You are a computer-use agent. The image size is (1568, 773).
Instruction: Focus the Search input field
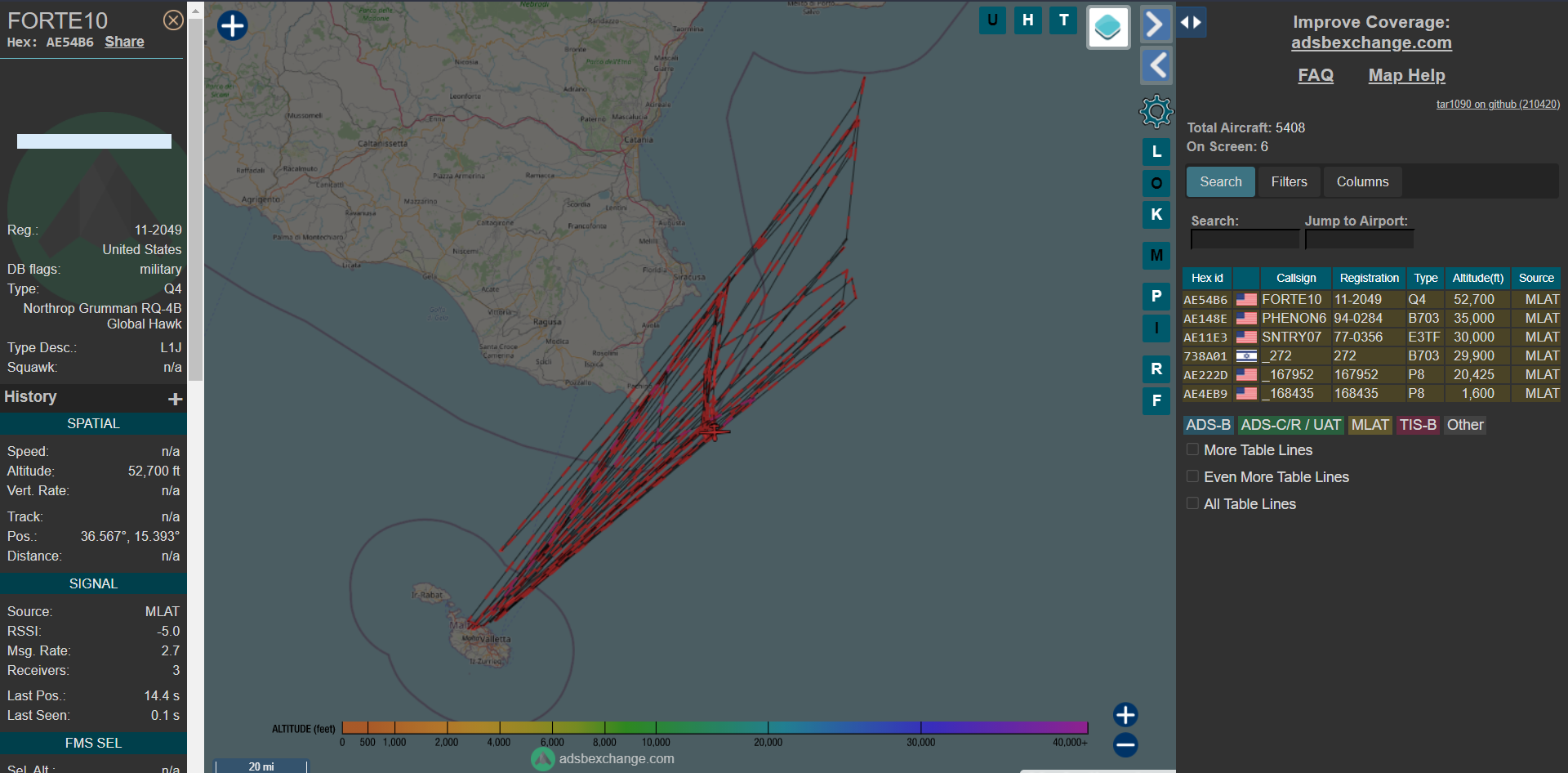1245,239
